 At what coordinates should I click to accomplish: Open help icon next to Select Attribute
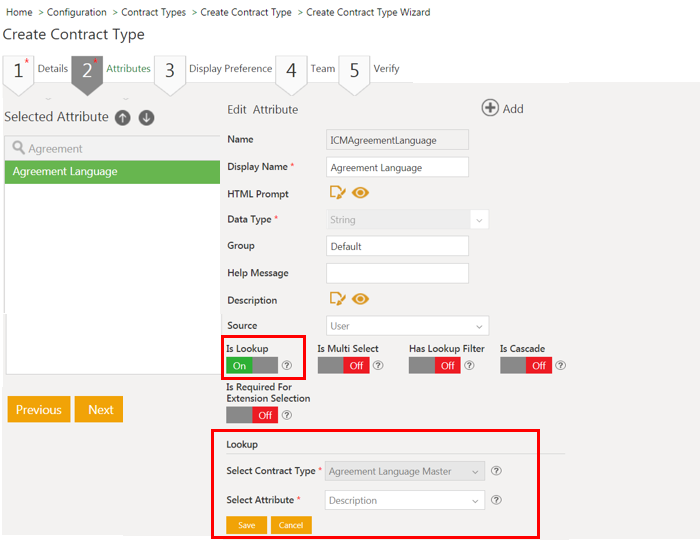tap(497, 500)
